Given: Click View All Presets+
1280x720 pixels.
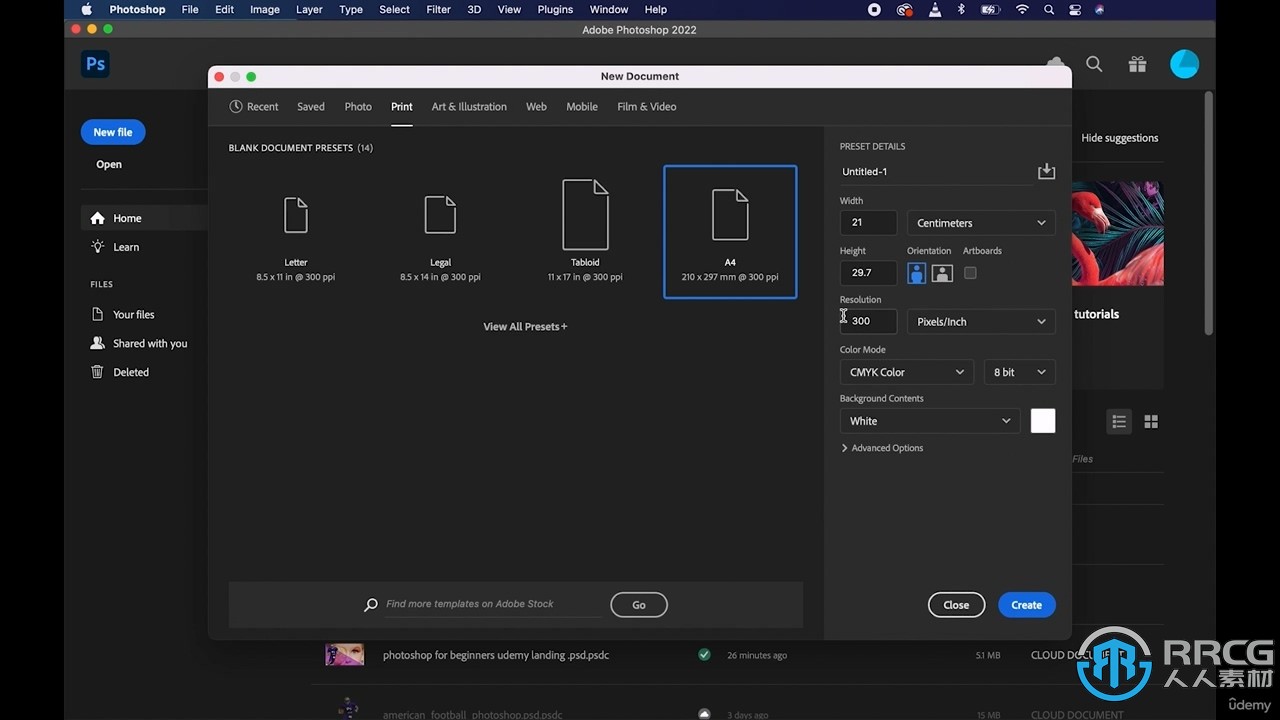Looking at the screenshot, I should [525, 326].
